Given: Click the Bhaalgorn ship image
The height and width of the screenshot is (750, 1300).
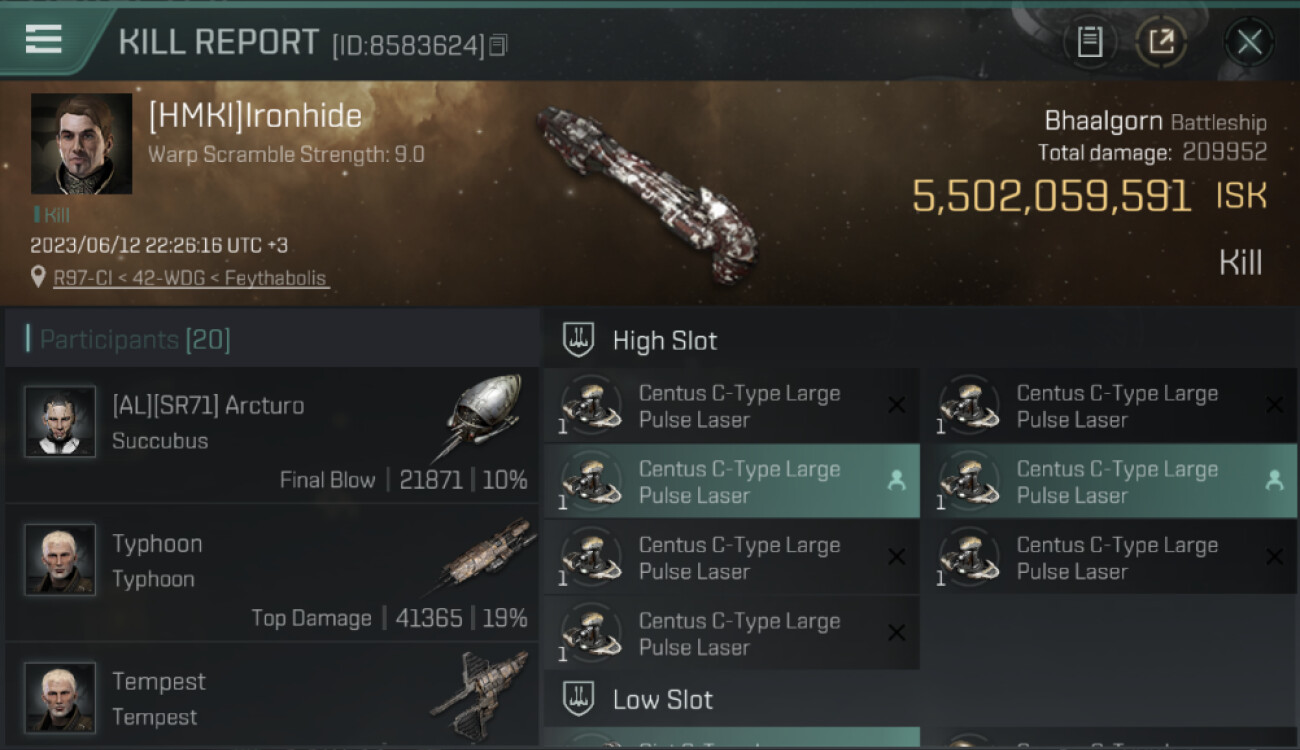Looking at the screenshot, I should pos(646,190).
